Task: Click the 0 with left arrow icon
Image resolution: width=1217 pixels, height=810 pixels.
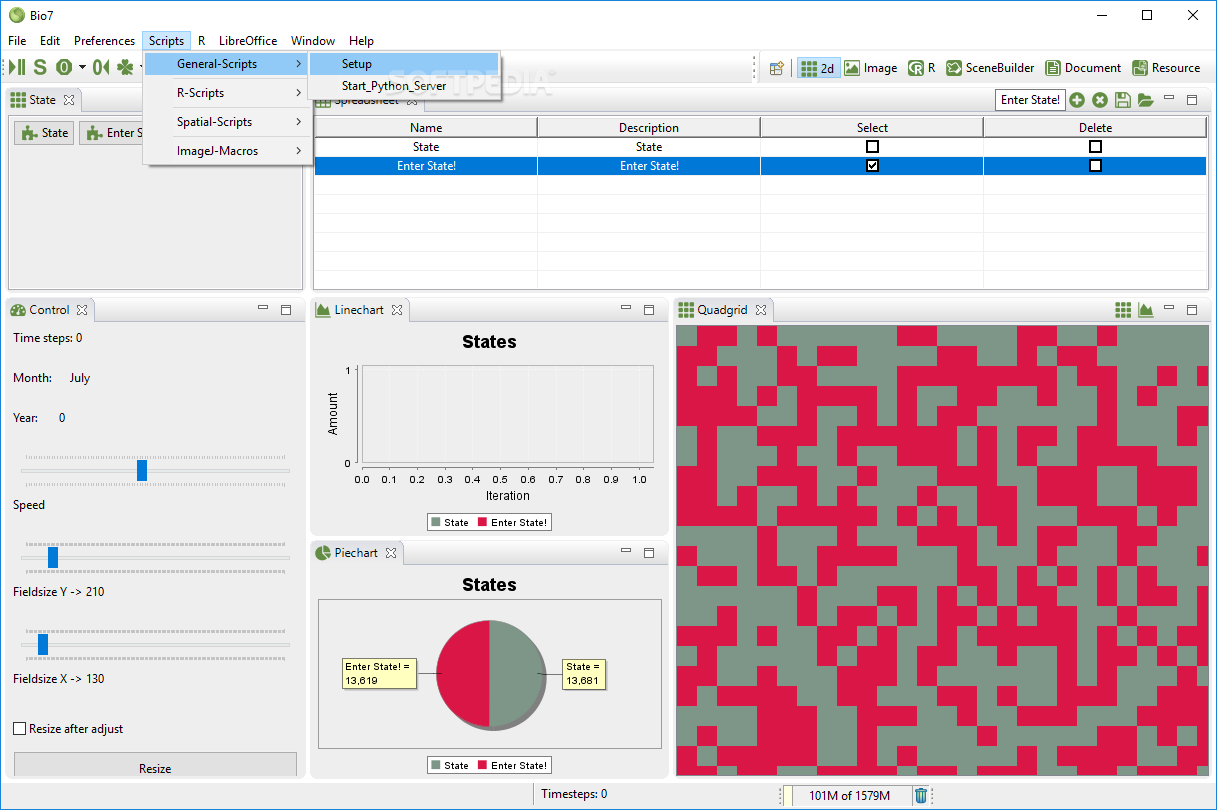Action: (x=101, y=67)
